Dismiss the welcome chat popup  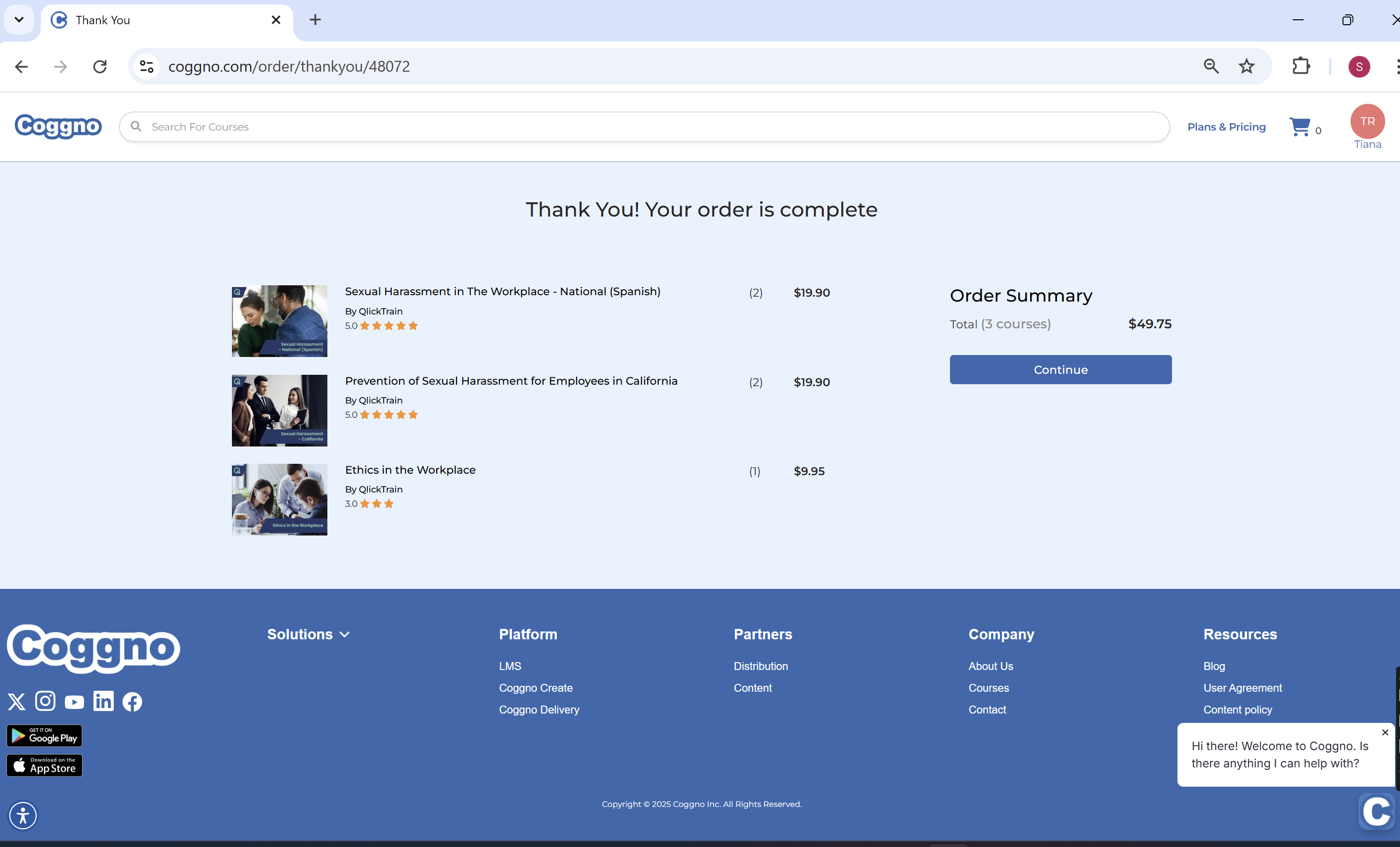coord(1385,732)
